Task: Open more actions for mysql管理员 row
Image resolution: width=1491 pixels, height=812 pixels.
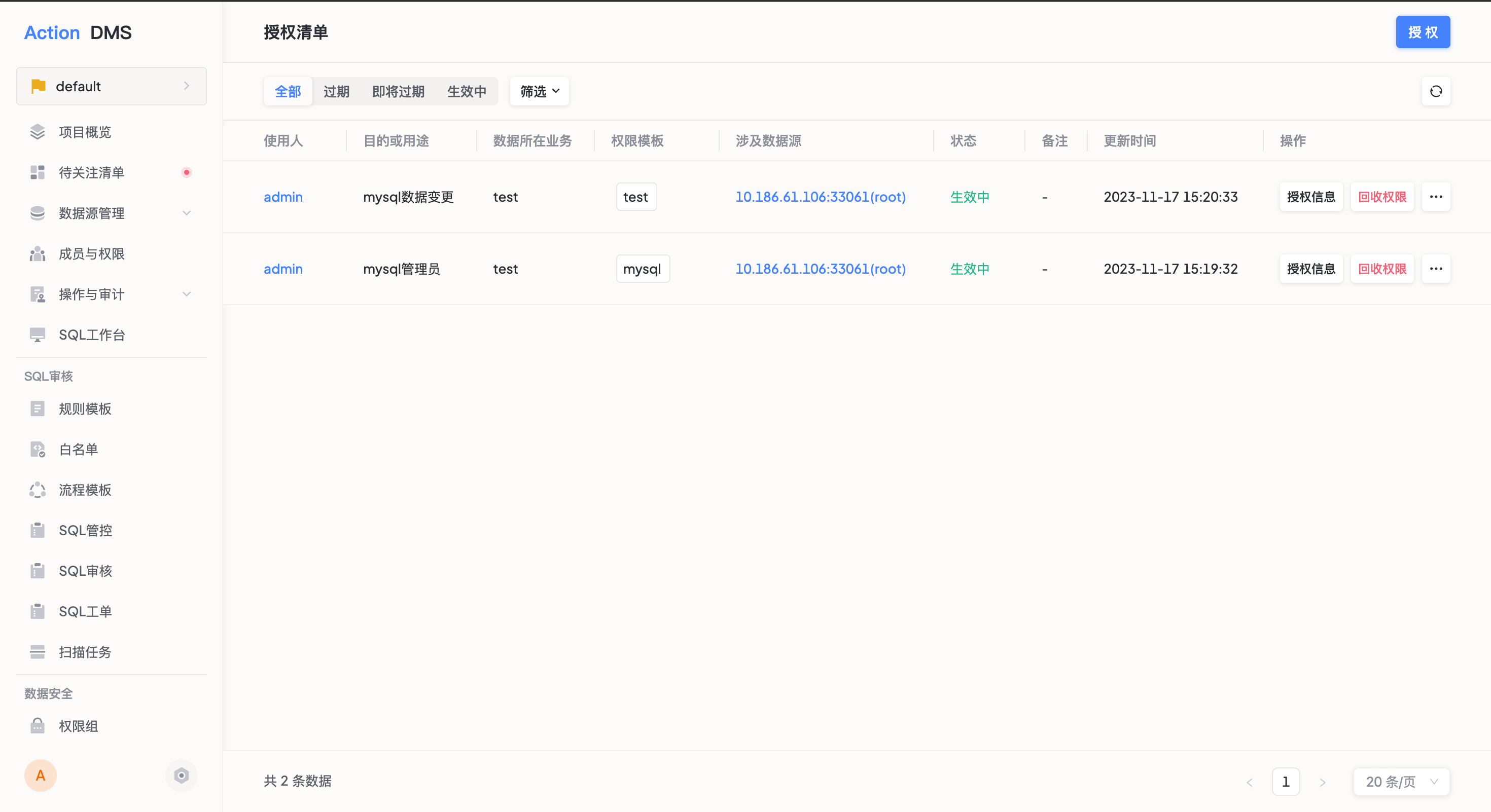Action: (x=1436, y=269)
